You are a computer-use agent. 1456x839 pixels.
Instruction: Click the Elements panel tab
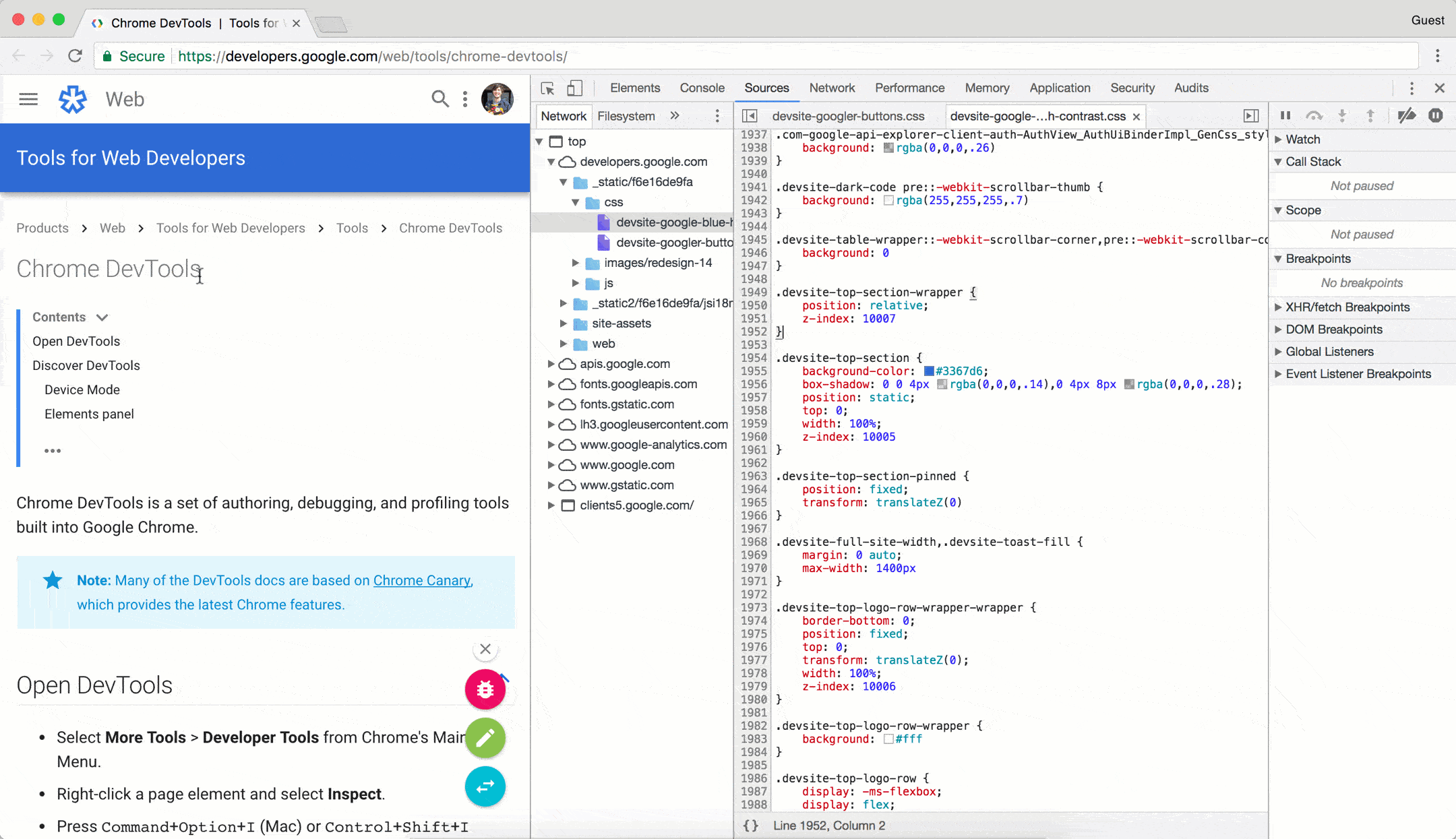point(636,88)
